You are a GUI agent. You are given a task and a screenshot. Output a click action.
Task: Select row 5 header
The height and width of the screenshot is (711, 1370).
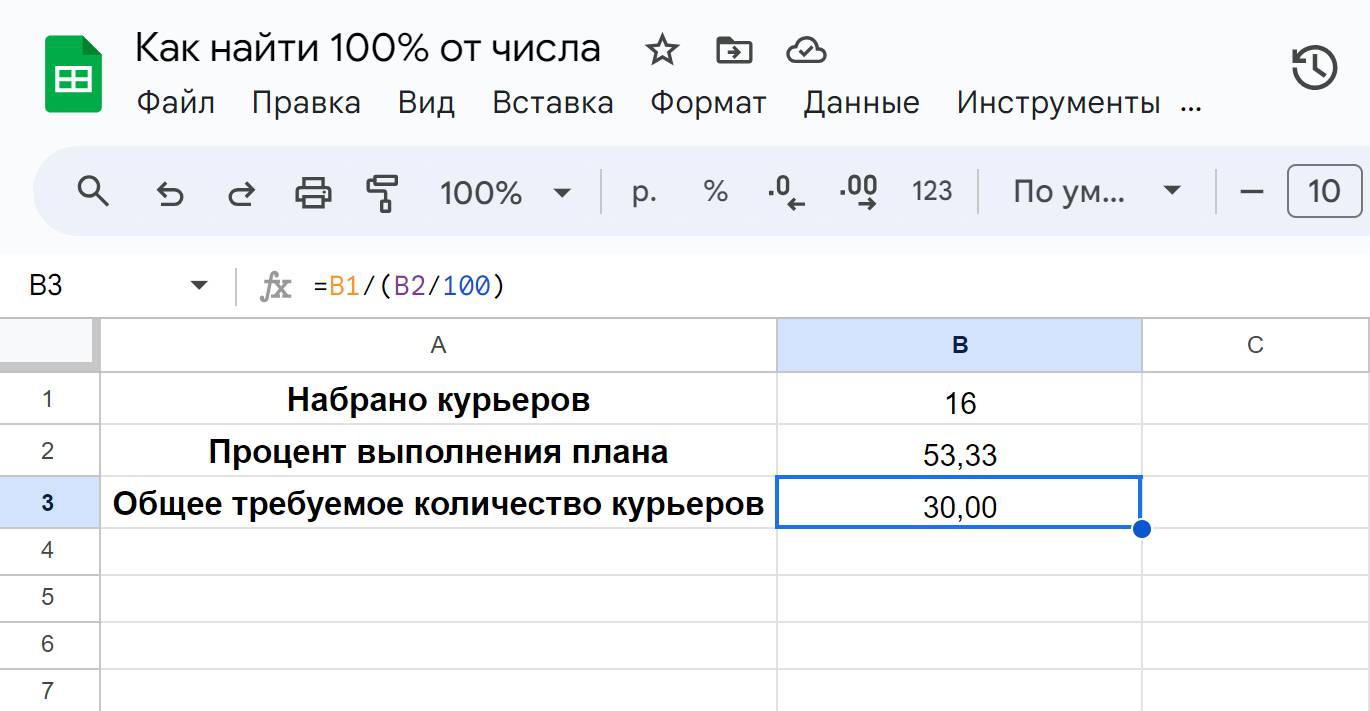click(x=47, y=598)
